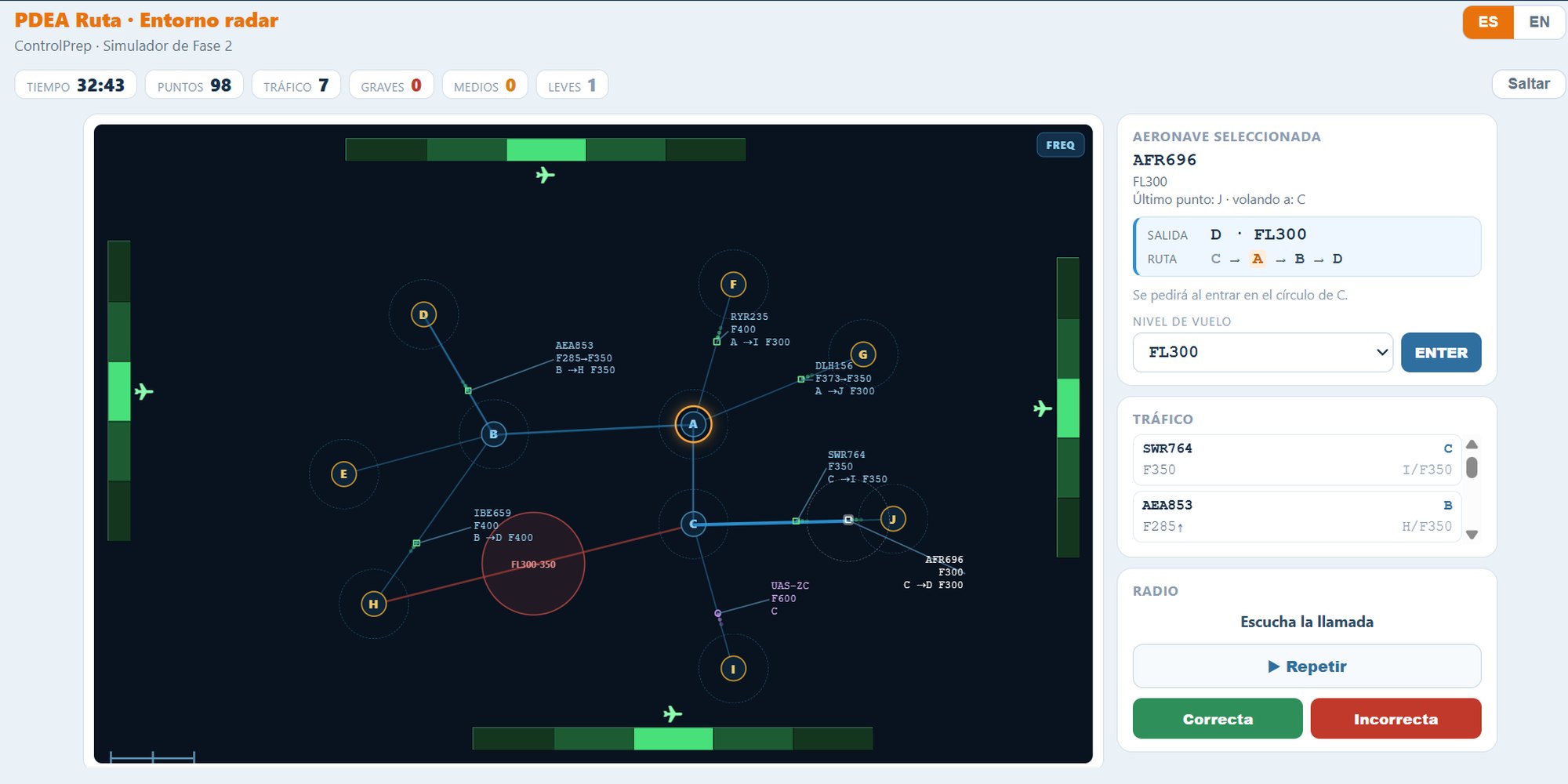This screenshot has height=784, width=1568.
Task: Click the SALIDA D FL300 line
Action: click(1227, 234)
